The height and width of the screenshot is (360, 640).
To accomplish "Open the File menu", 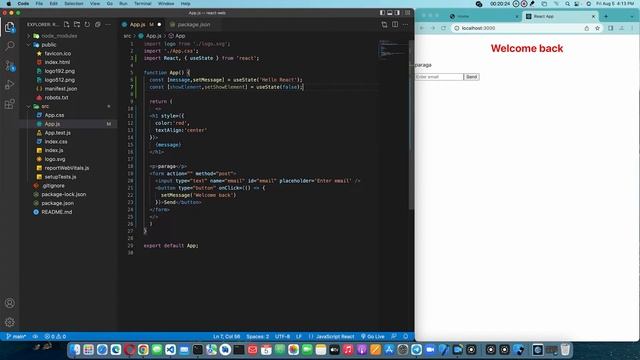I will click(x=39, y=4).
